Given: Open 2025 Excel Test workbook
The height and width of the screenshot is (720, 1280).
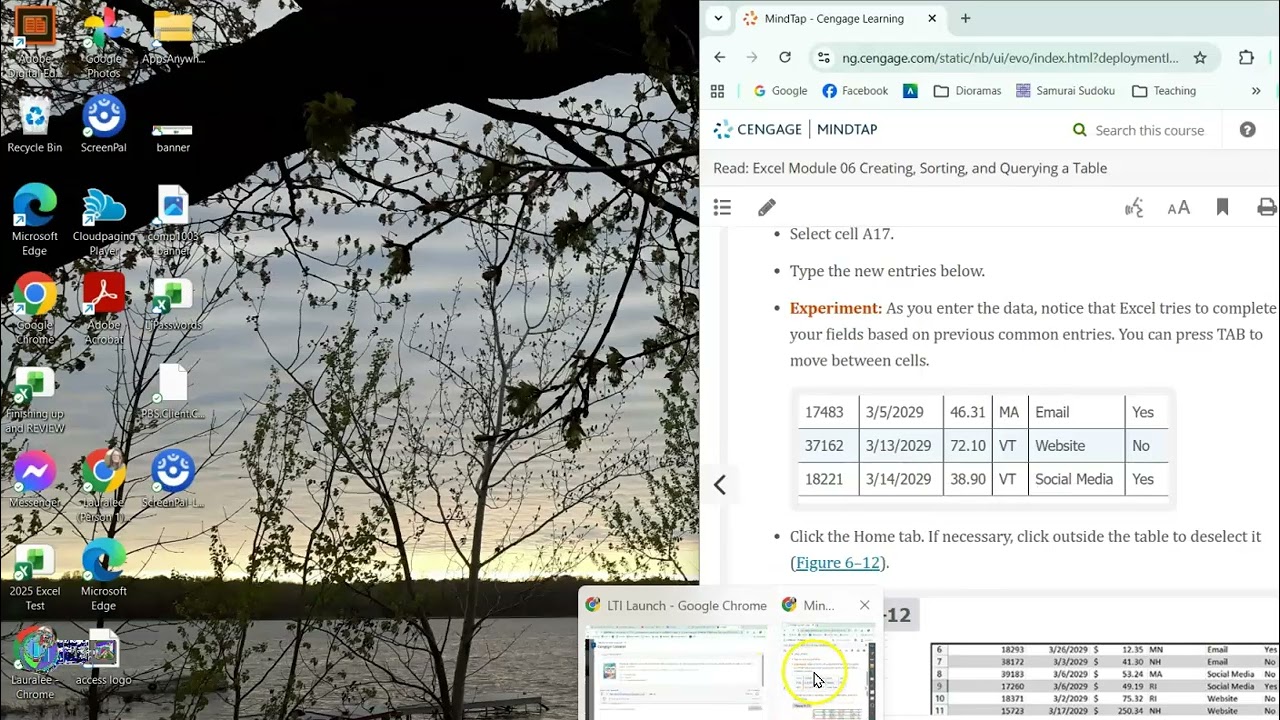Looking at the screenshot, I should tap(35, 576).
